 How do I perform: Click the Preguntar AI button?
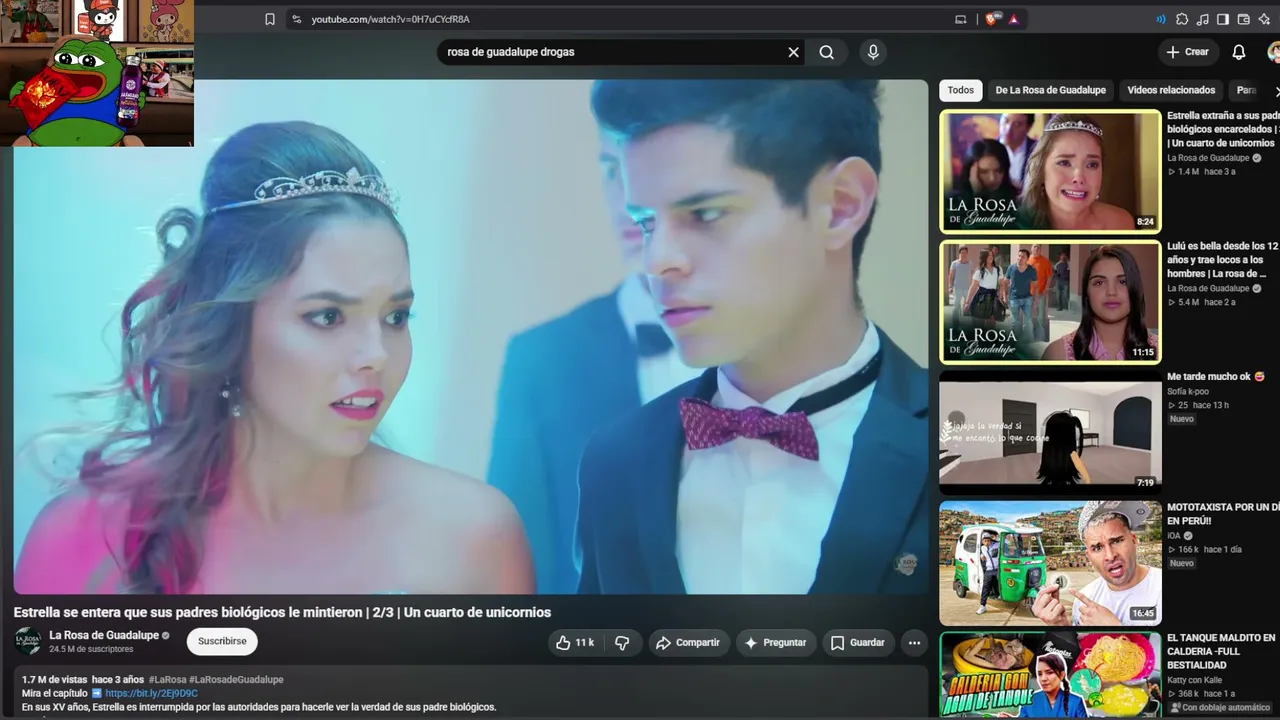776,643
